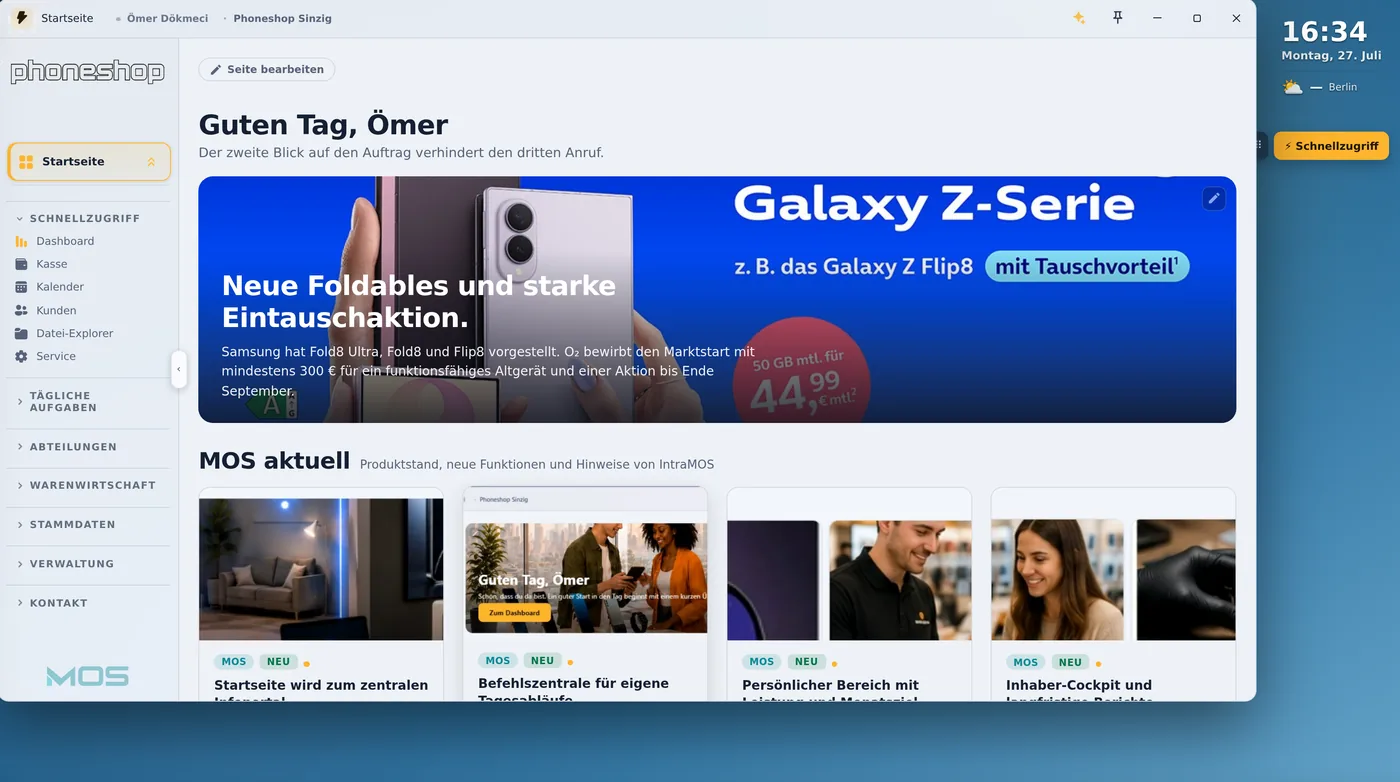Click the MOS logo at sidebar bottom
Image resolution: width=1400 pixels, height=782 pixels.
88,677
